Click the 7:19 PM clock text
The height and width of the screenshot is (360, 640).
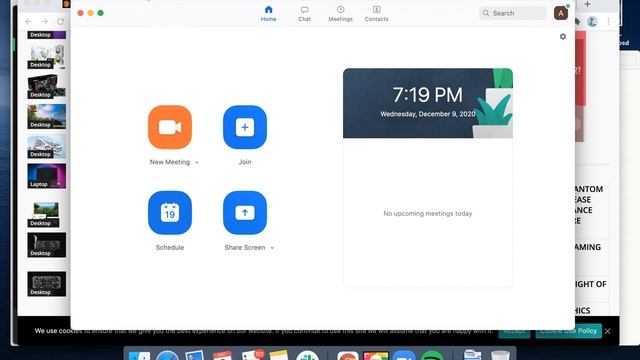[428, 95]
